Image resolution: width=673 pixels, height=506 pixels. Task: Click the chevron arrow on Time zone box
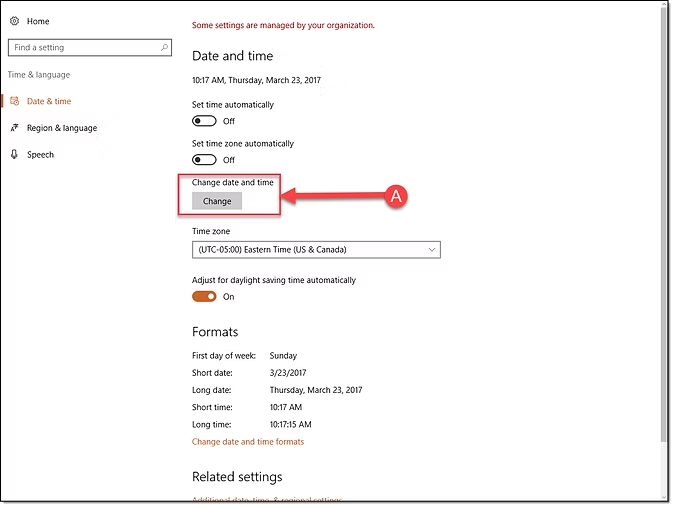click(431, 249)
